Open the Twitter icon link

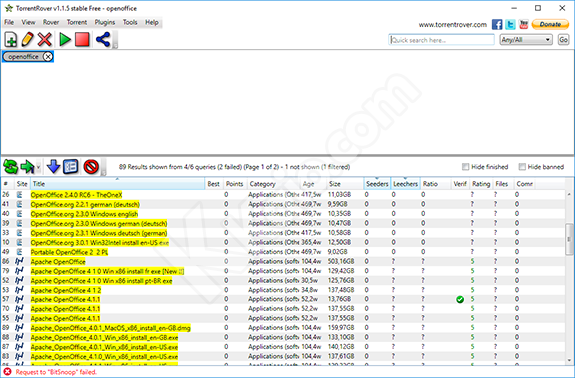[x=510, y=25]
